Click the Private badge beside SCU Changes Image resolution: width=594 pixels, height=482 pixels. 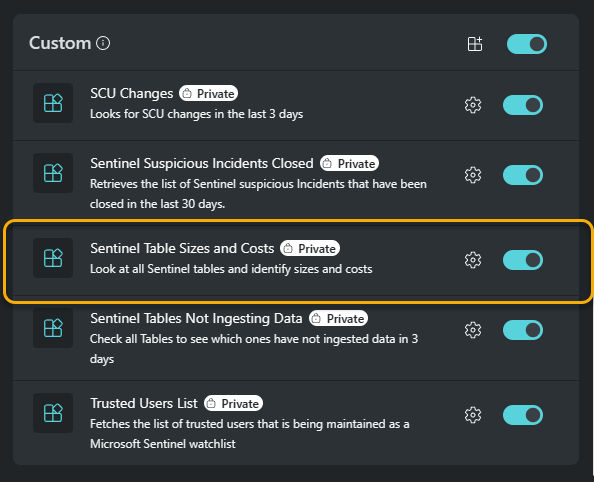click(x=208, y=93)
